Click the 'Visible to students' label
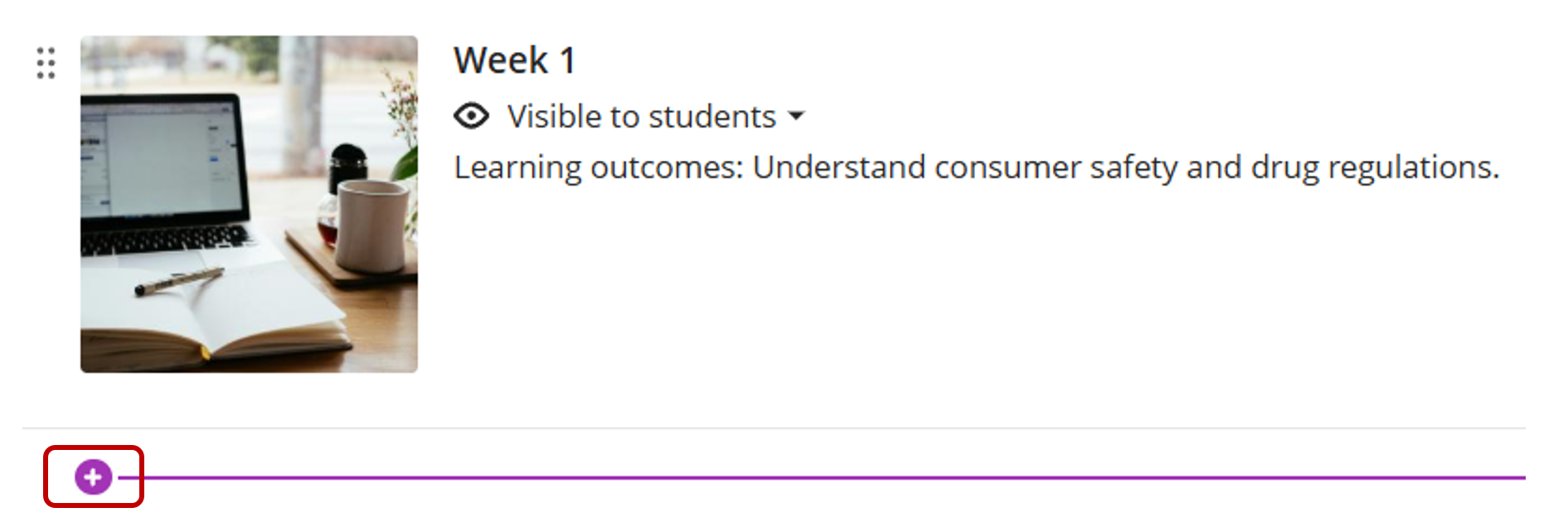The width and height of the screenshot is (1568, 532). click(x=641, y=117)
